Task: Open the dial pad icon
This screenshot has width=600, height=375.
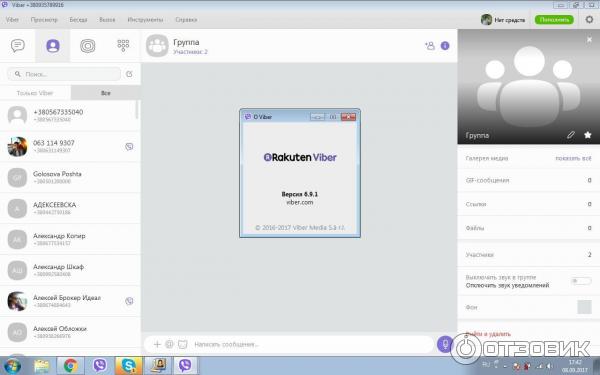Action: [x=123, y=46]
